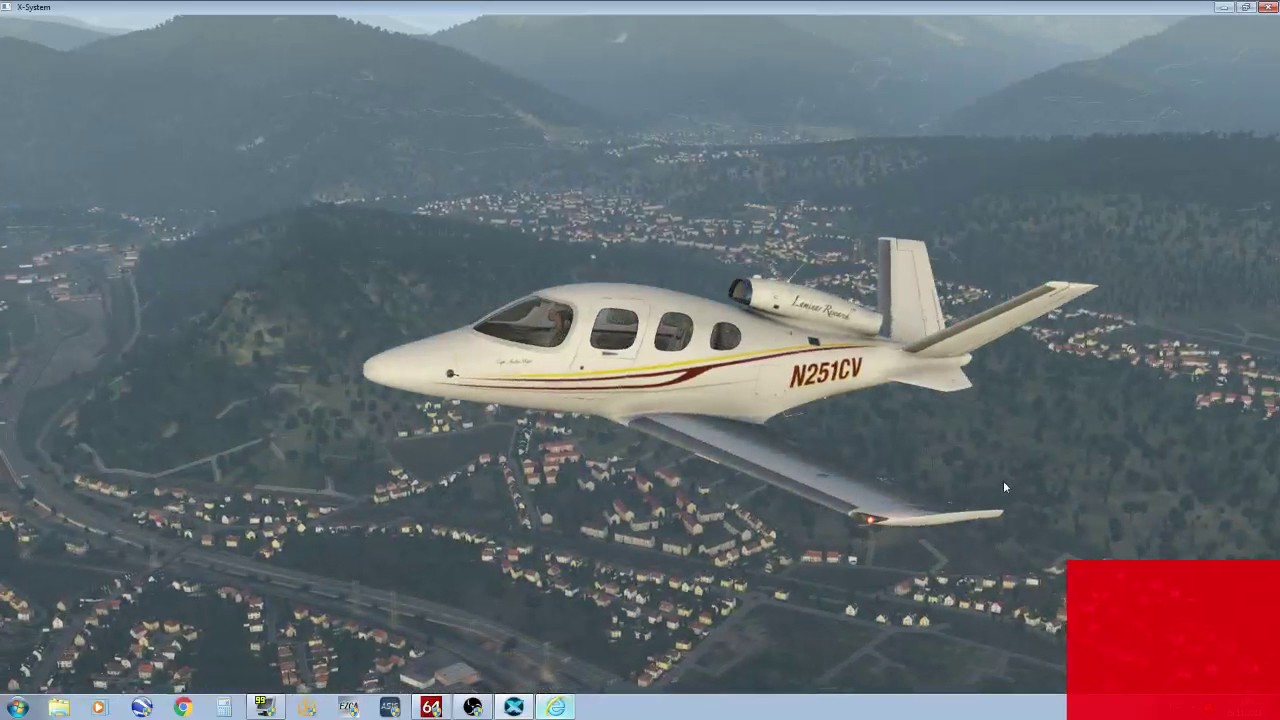The image size is (1280, 720).
Task: Open the black circle taskbar app
Action: 473,707
